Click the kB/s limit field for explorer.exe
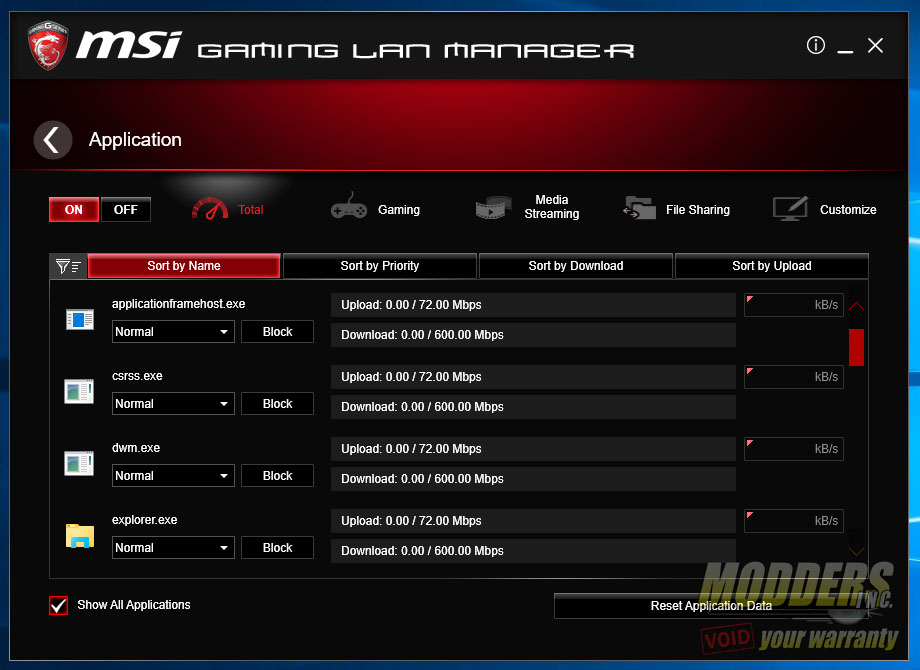920x670 pixels. pos(794,521)
